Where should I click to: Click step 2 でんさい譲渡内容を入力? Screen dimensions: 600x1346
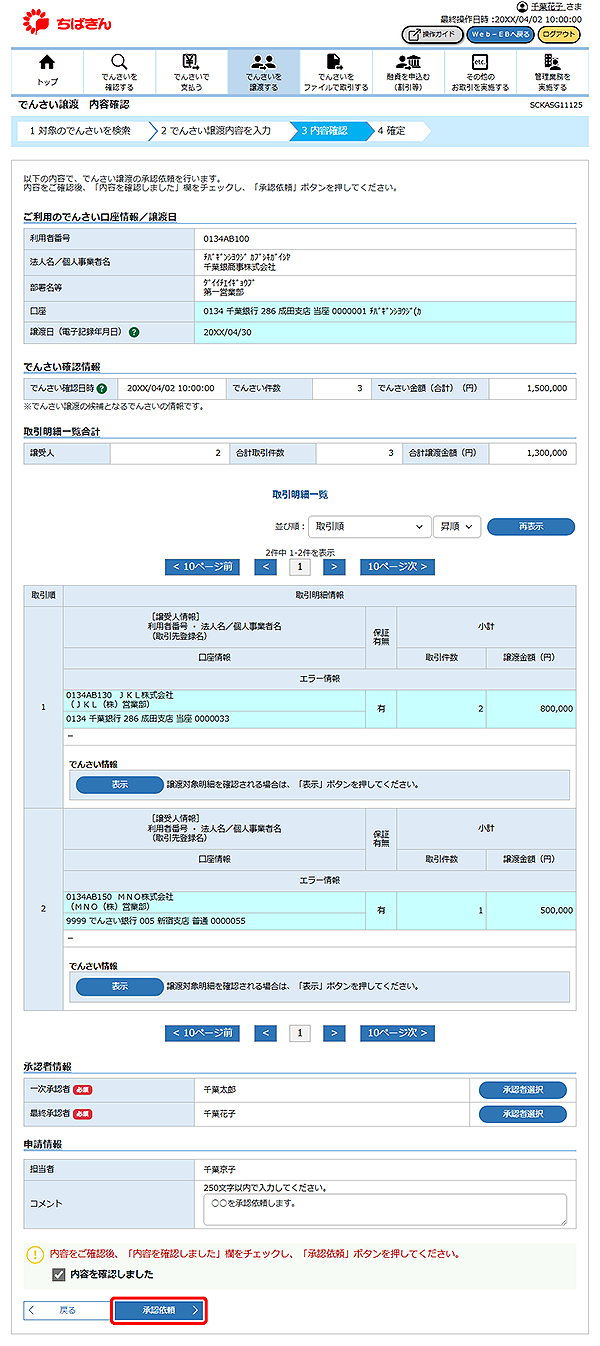[214, 131]
